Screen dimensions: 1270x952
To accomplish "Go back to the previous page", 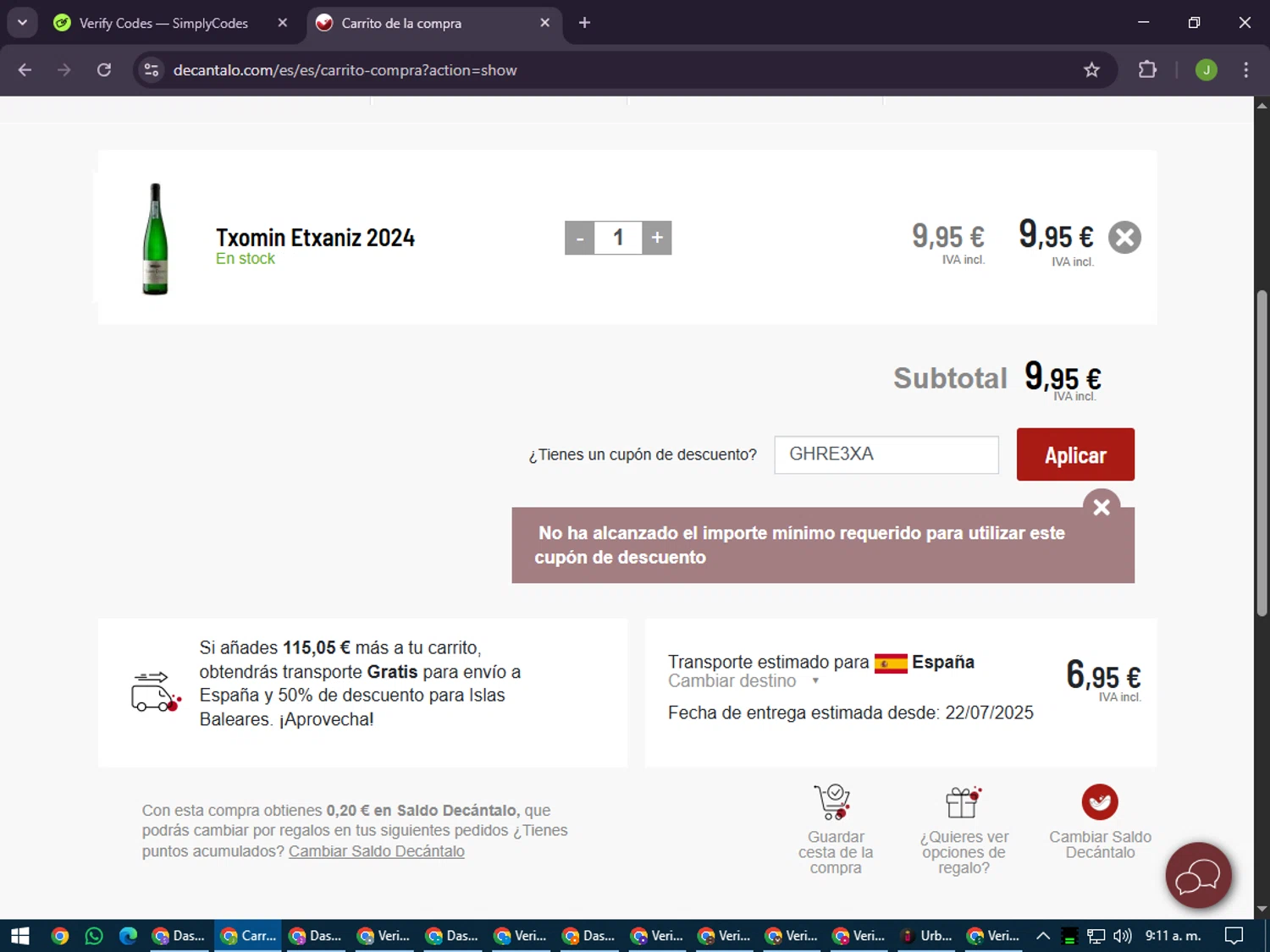I will (25, 70).
